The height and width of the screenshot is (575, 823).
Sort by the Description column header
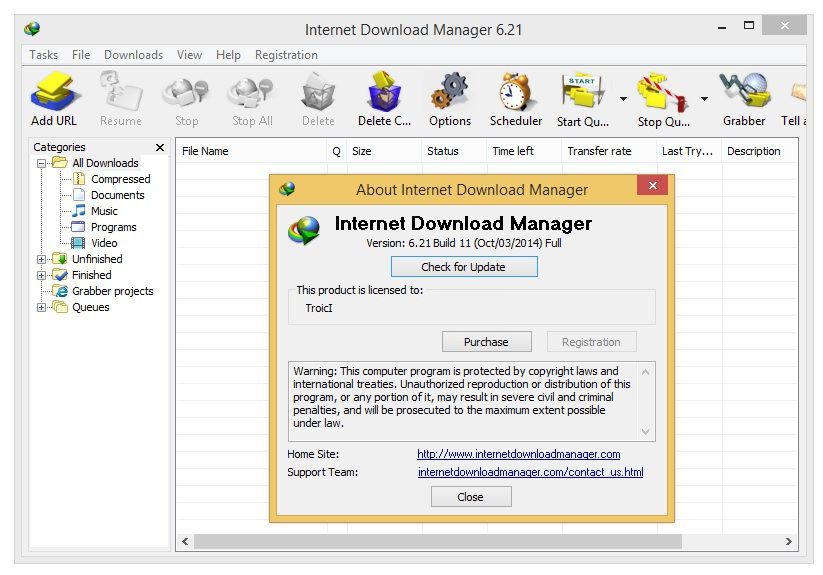pyautogui.click(x=759, y=151)
